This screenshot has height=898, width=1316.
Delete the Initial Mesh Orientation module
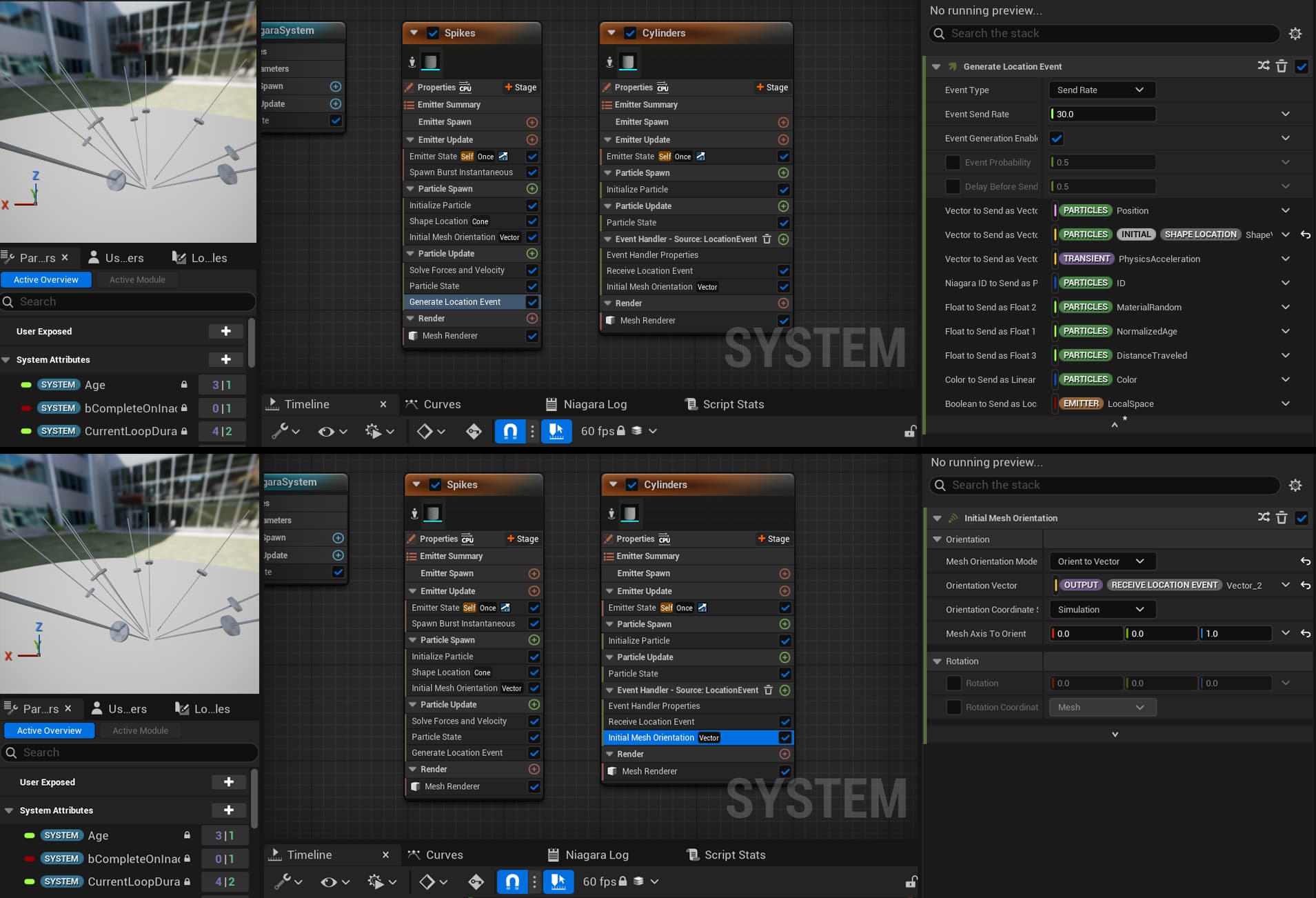pos(1282,518)
